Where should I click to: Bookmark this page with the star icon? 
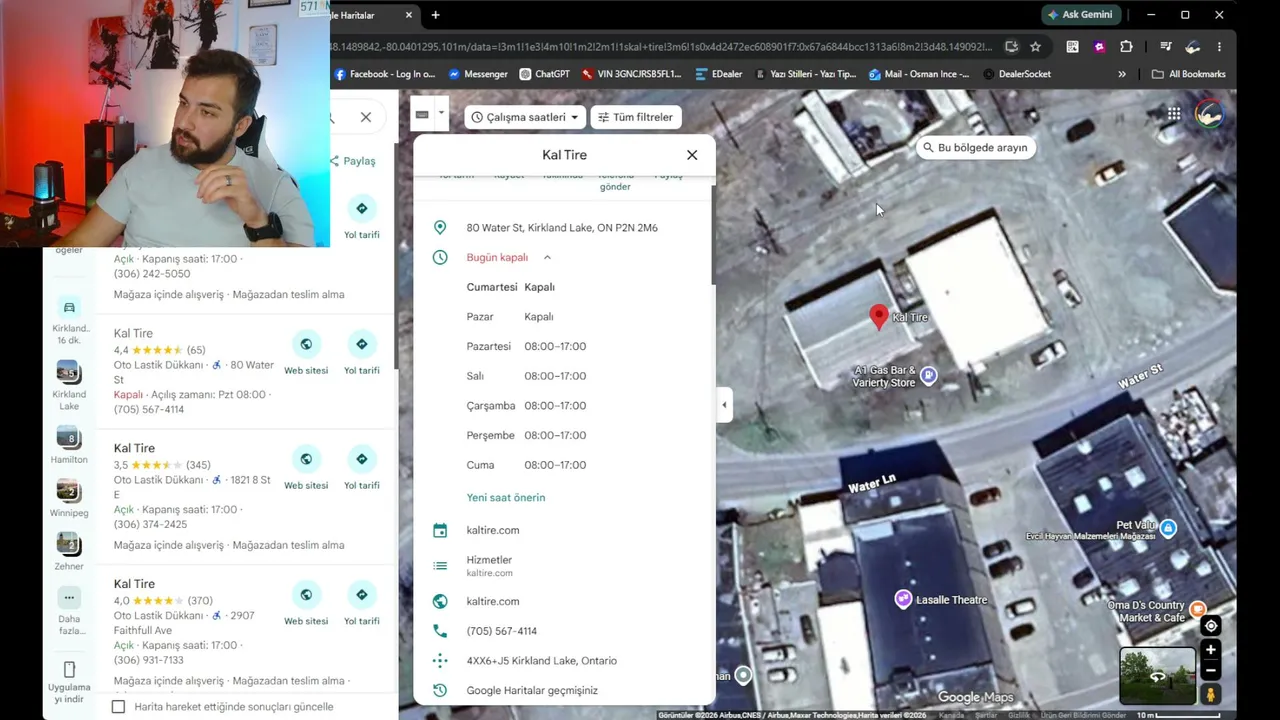1035,47
